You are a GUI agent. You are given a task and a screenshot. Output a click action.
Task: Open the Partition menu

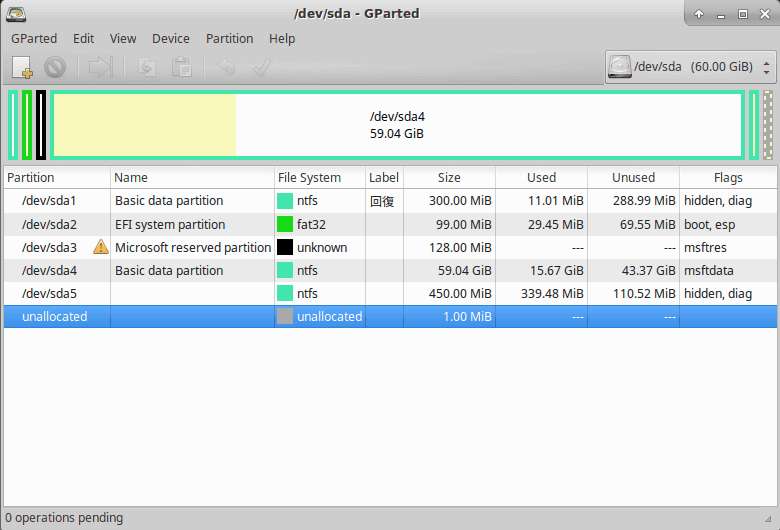click(x=229, y=39)
